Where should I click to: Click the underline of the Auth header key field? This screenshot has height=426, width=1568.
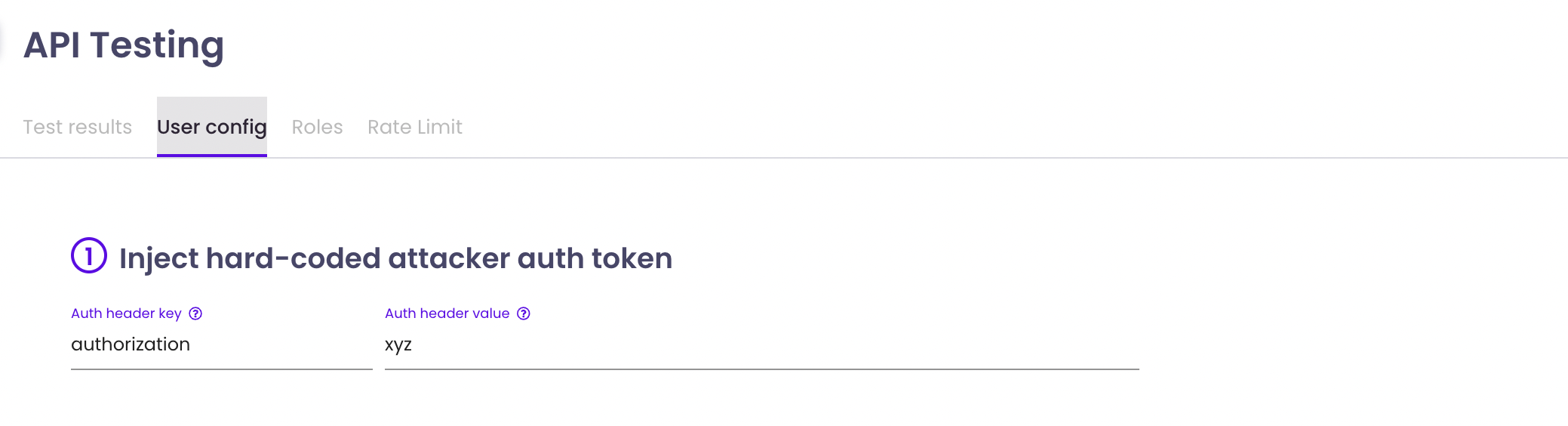(221, 369)
